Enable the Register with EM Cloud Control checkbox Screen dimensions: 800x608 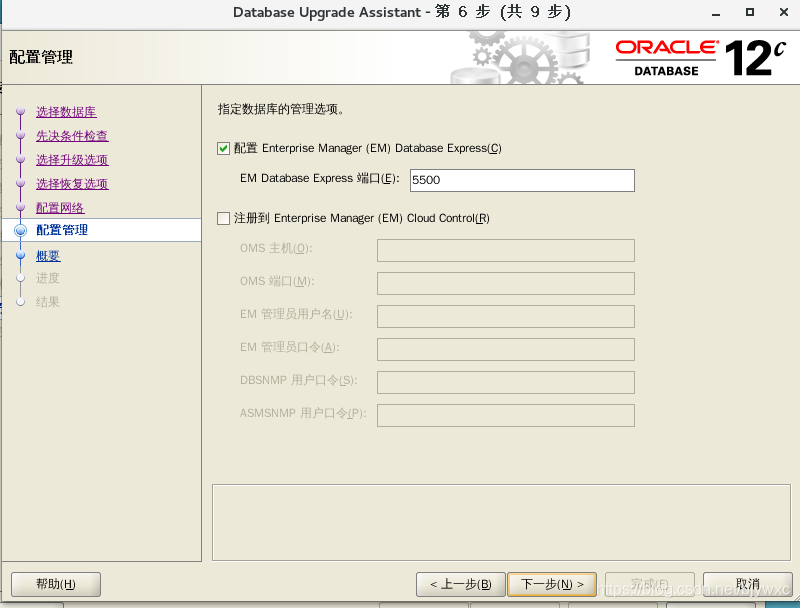click(x=223, y=218)
